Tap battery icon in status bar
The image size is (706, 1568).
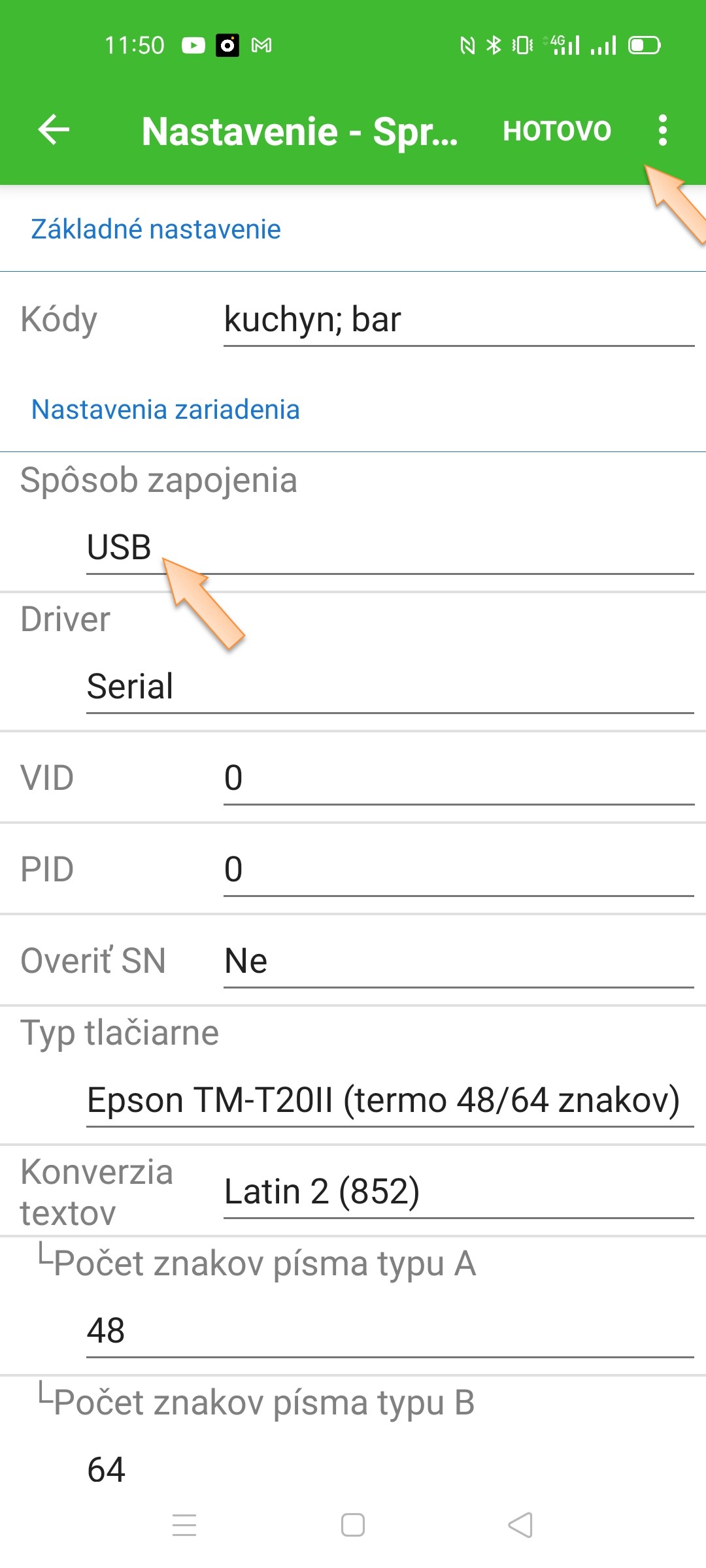click(644, 45)
